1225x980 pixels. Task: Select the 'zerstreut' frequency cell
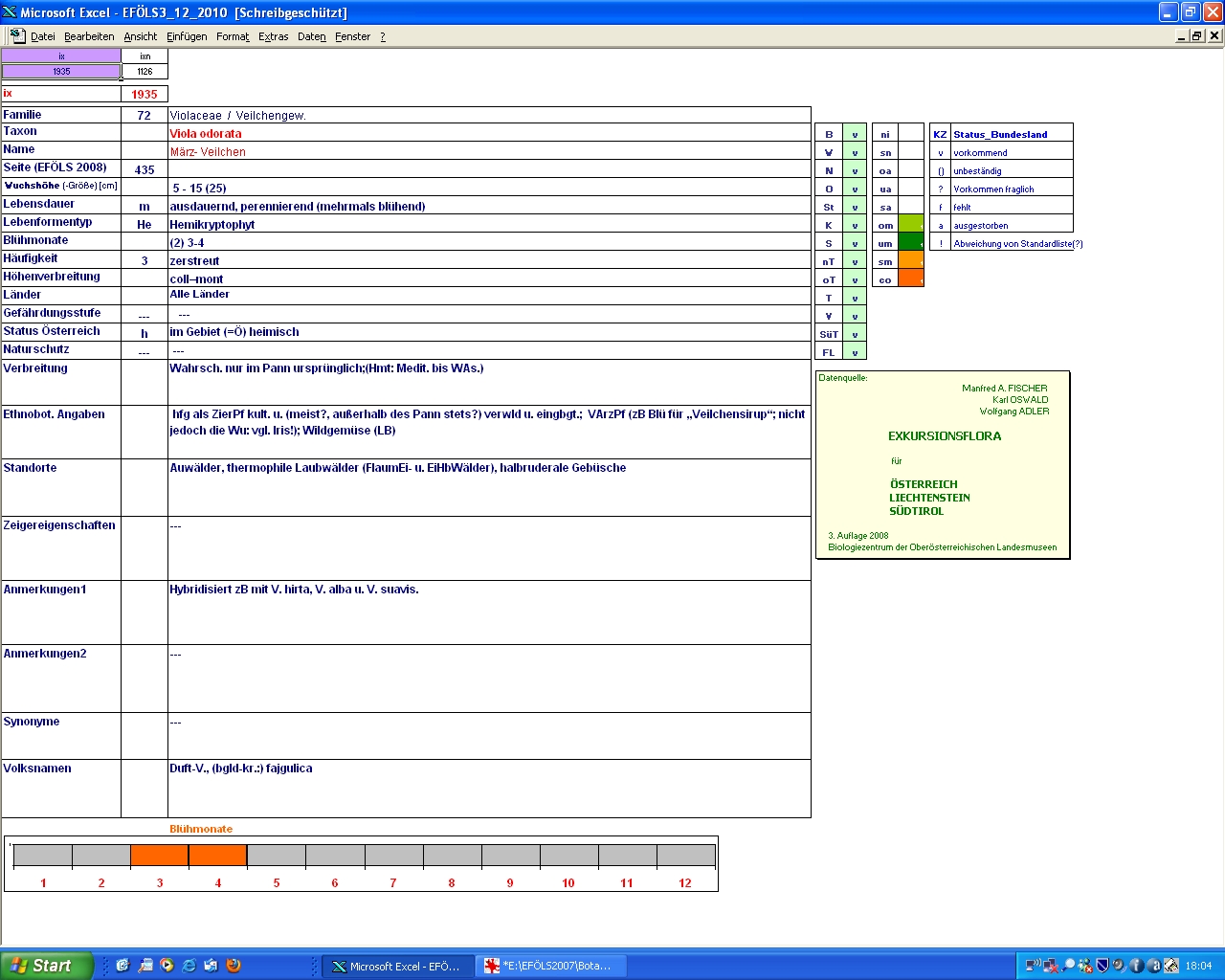(x=489, y=260)
